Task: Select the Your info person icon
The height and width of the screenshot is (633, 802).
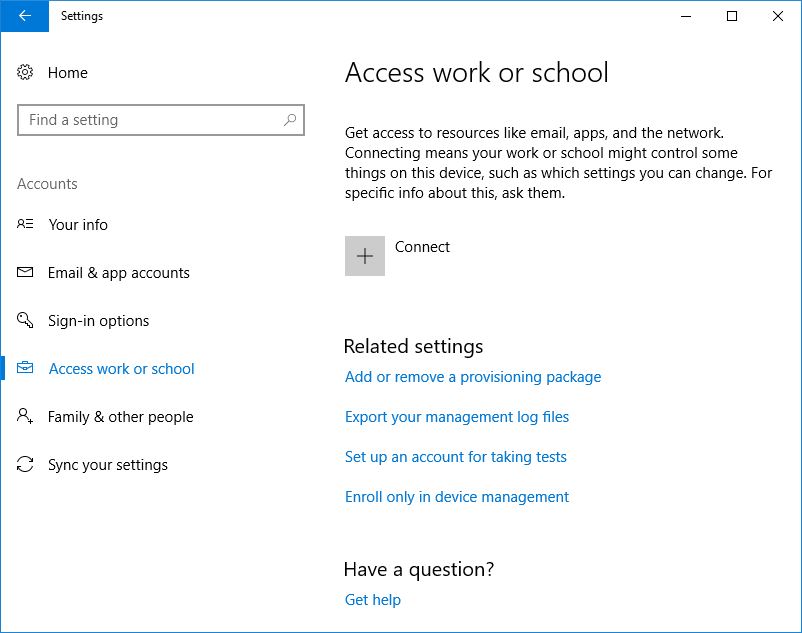Action: (x=25, y=225)
